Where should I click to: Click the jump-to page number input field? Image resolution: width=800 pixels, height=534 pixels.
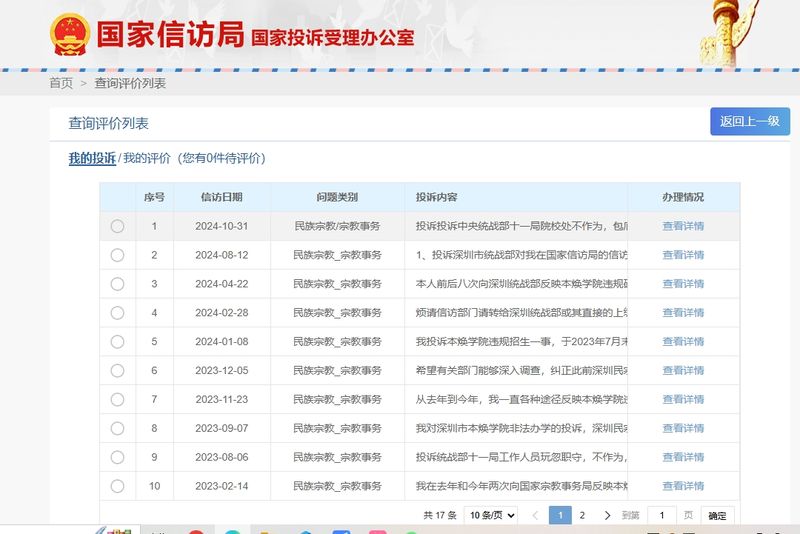click(x=662, y=516)
